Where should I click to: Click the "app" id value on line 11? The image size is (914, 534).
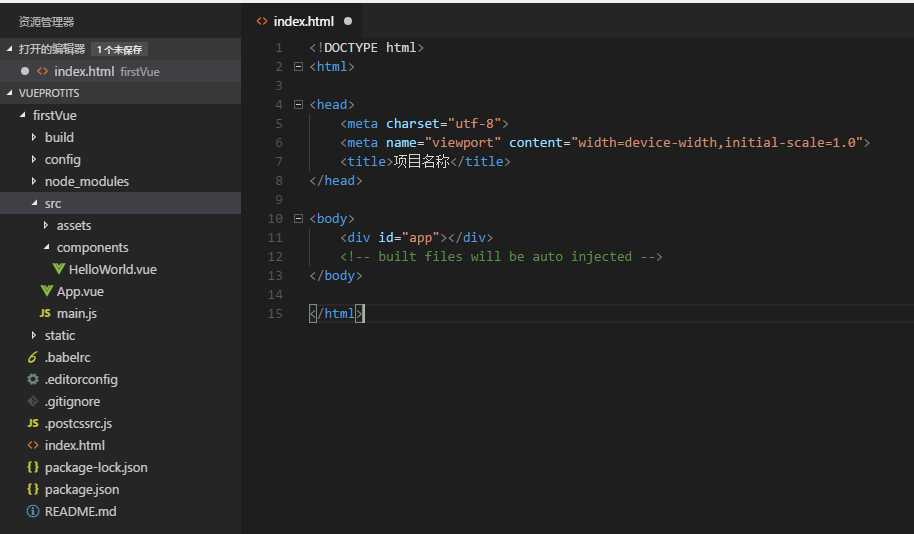click(x=420, y=237)
